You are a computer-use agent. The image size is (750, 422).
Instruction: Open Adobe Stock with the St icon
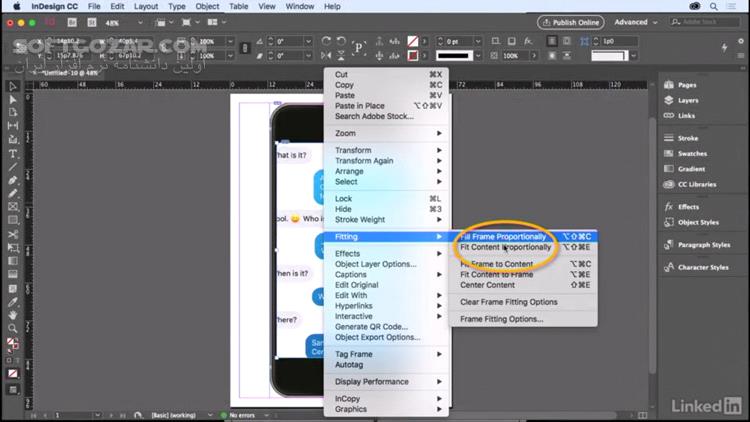[92, 22]
